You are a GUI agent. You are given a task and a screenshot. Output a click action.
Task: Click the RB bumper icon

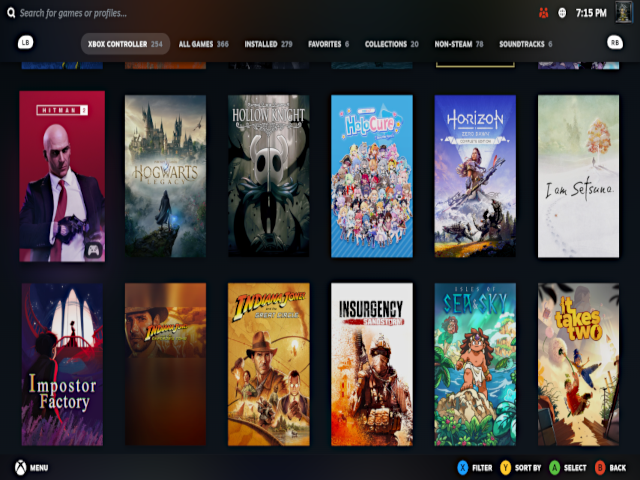pos(615,42)
